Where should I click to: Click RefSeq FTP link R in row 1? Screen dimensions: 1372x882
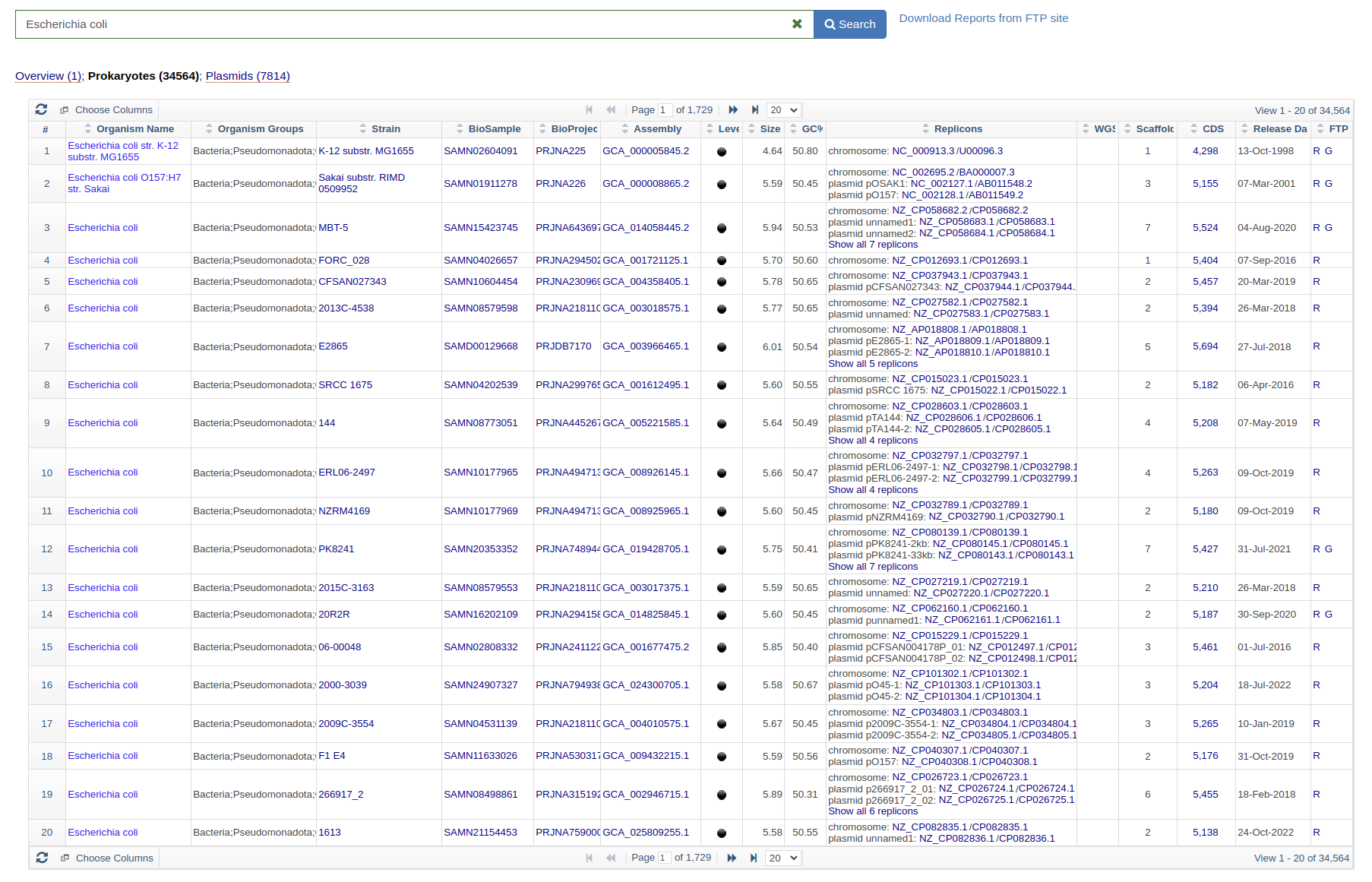[1317, 151]
